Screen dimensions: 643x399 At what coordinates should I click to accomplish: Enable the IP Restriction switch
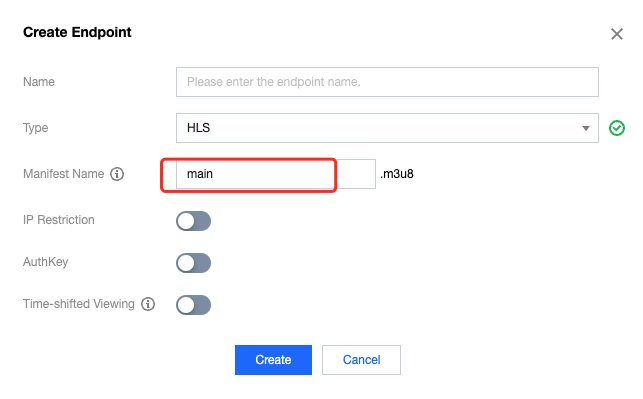pyautogui.click(x=194, y=221)
